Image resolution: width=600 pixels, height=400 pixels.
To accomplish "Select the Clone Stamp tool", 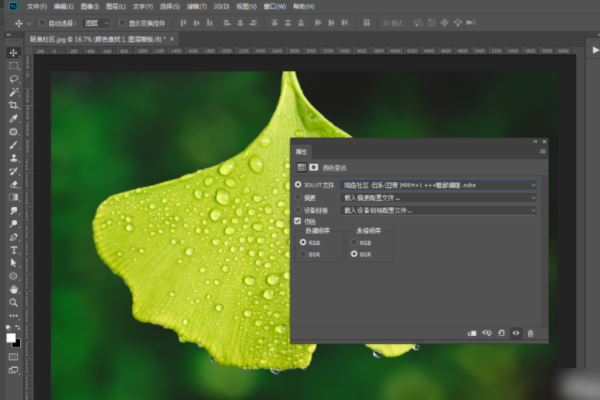I will [14, 158].
